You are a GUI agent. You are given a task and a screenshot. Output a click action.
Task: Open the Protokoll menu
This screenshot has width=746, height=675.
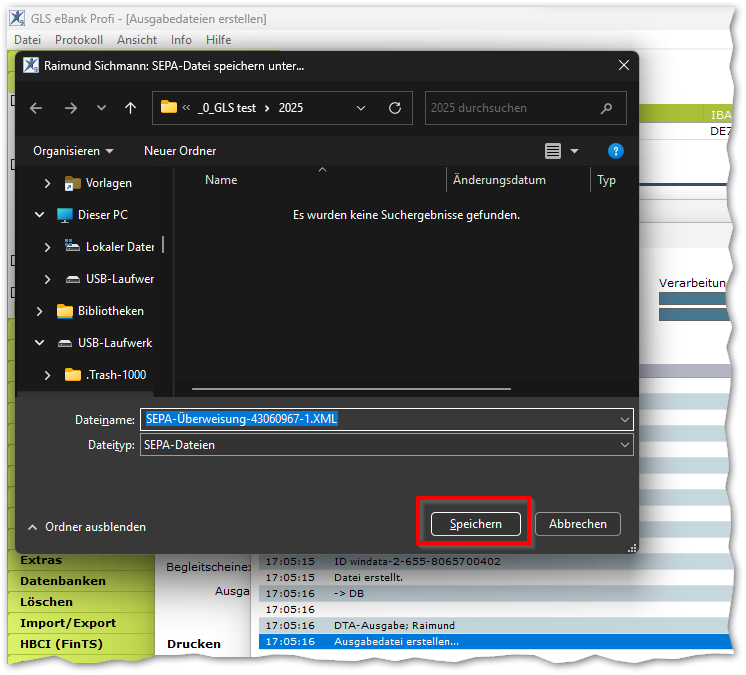click(79, 40)
